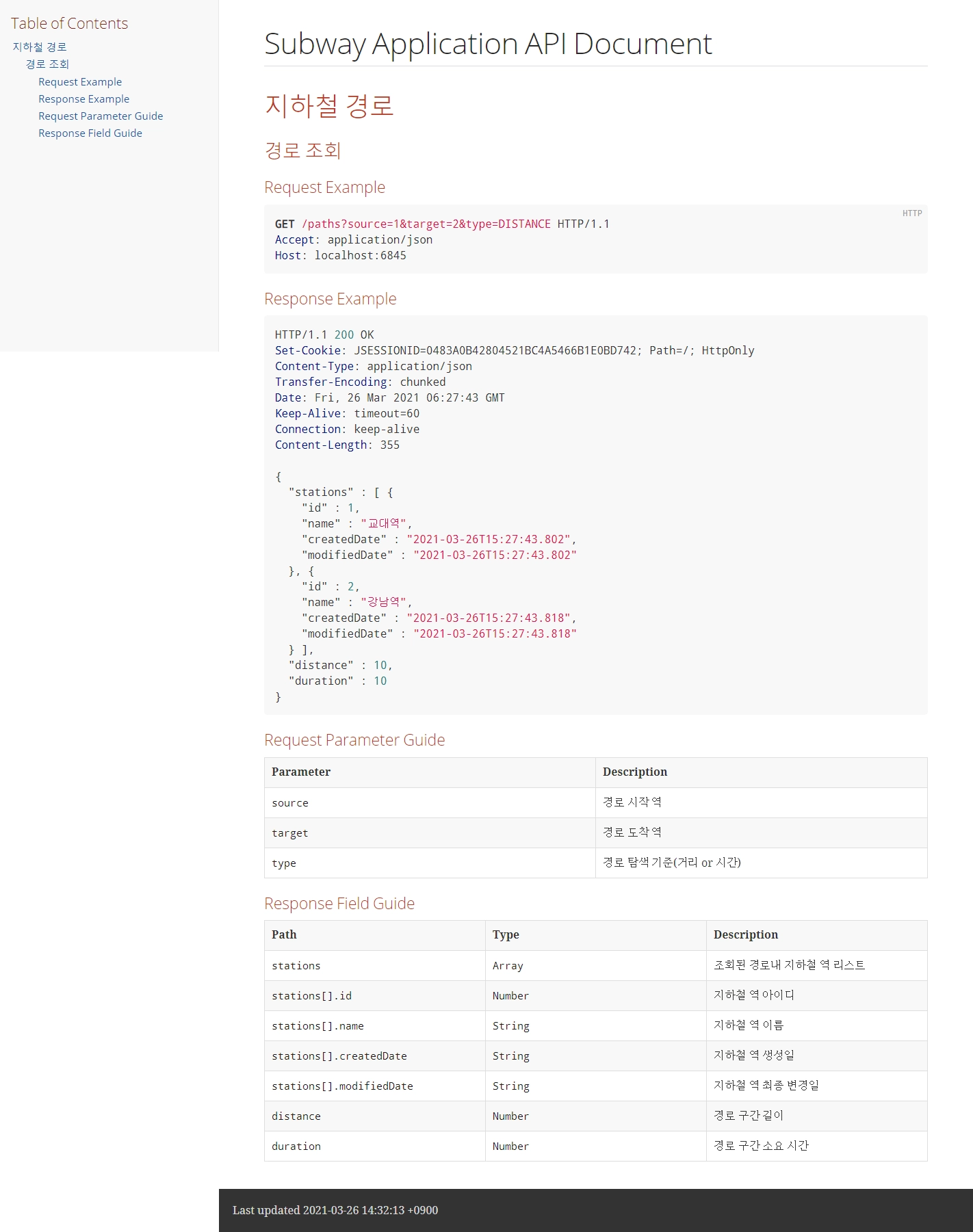Click the Request Example section heading

324,187
